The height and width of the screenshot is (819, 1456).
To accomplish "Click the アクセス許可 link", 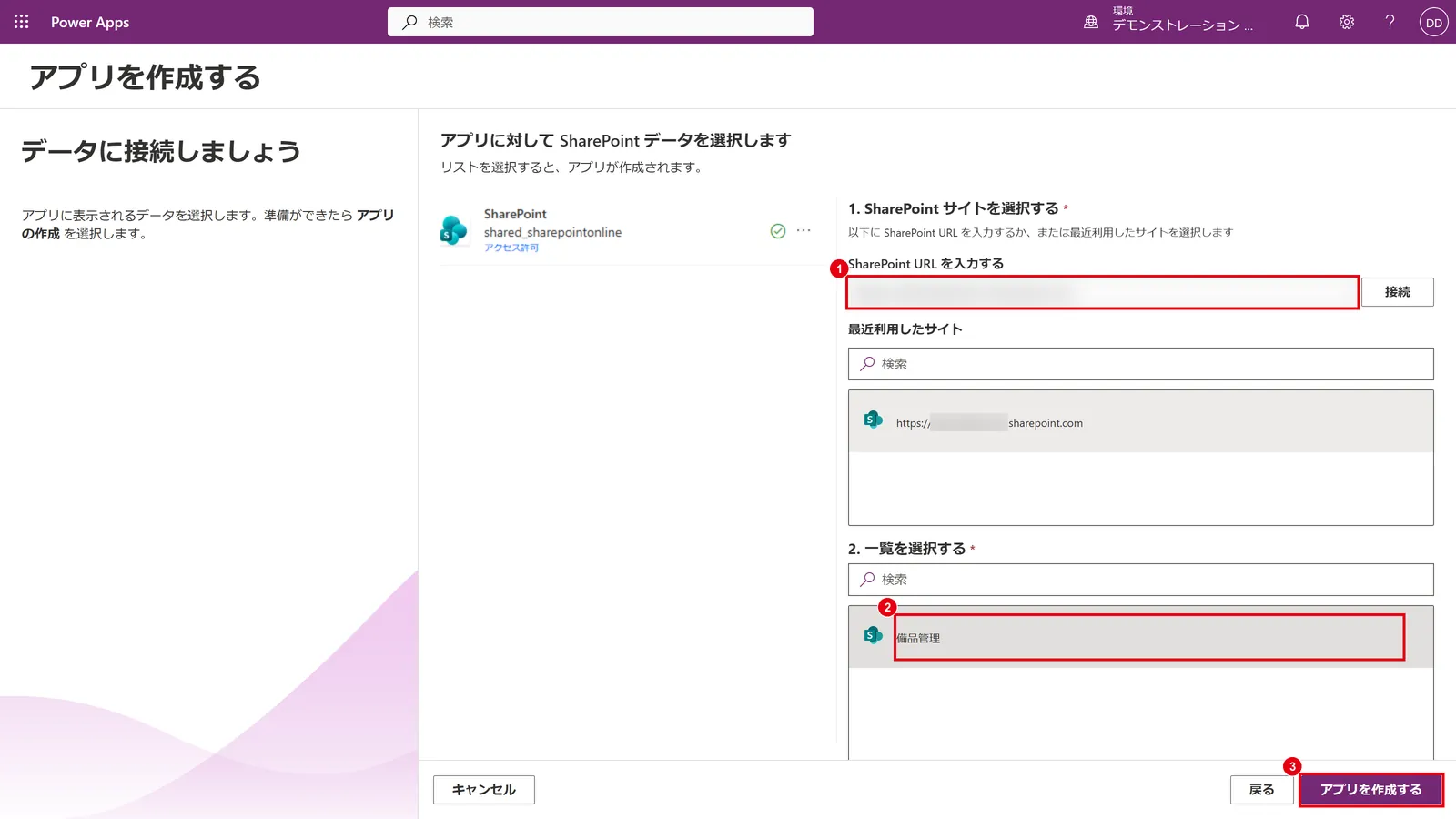I will pos(511,248).
